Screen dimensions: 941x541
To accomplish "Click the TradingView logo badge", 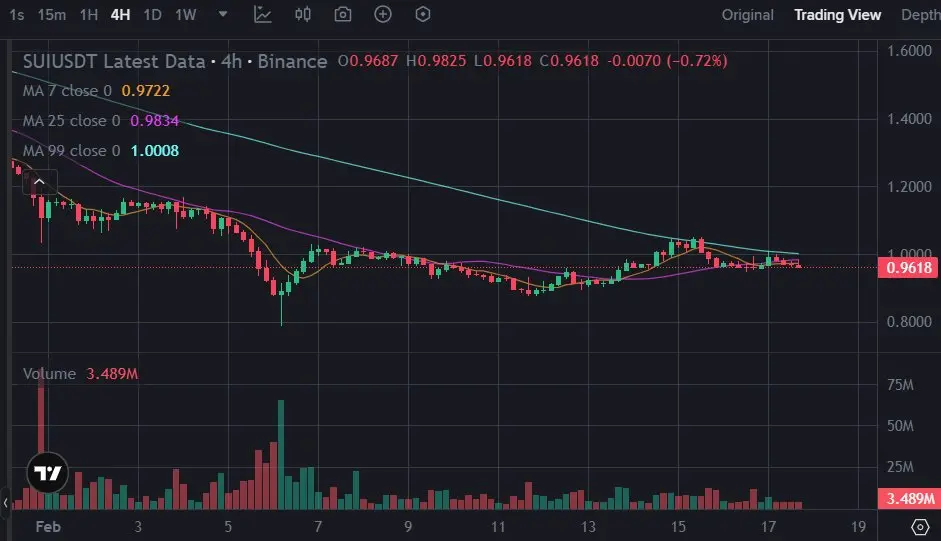I will (x=47, y=473).
